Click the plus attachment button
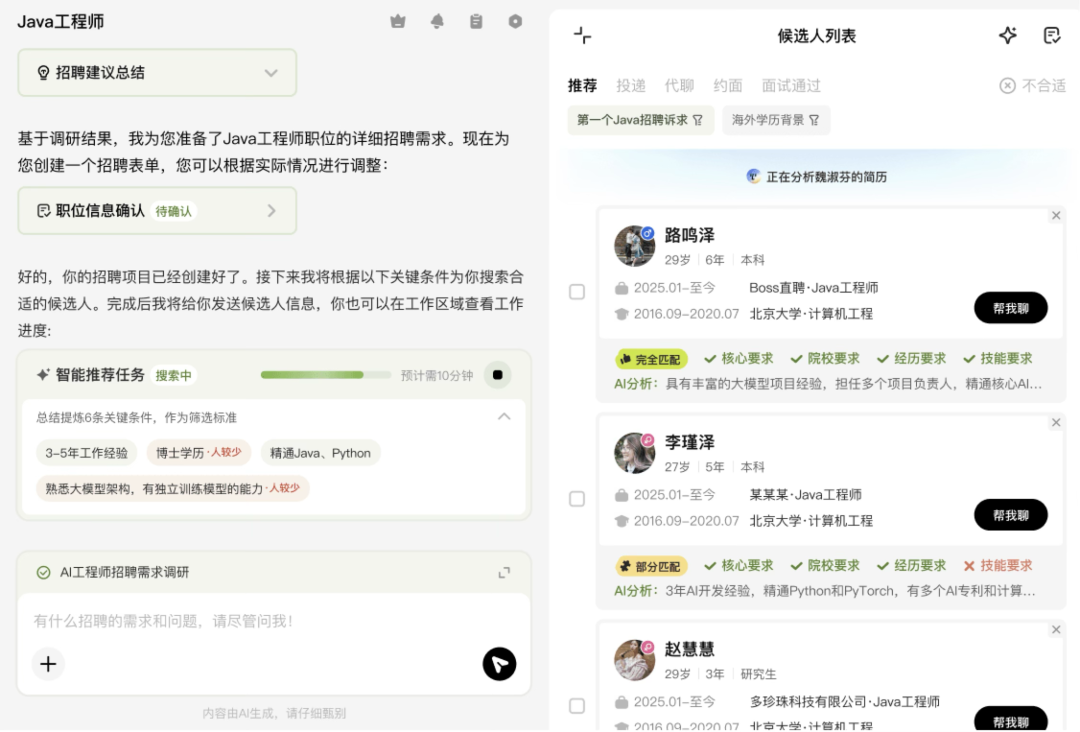This screenshot has height=732, width=1080. (x=48, y=664)
